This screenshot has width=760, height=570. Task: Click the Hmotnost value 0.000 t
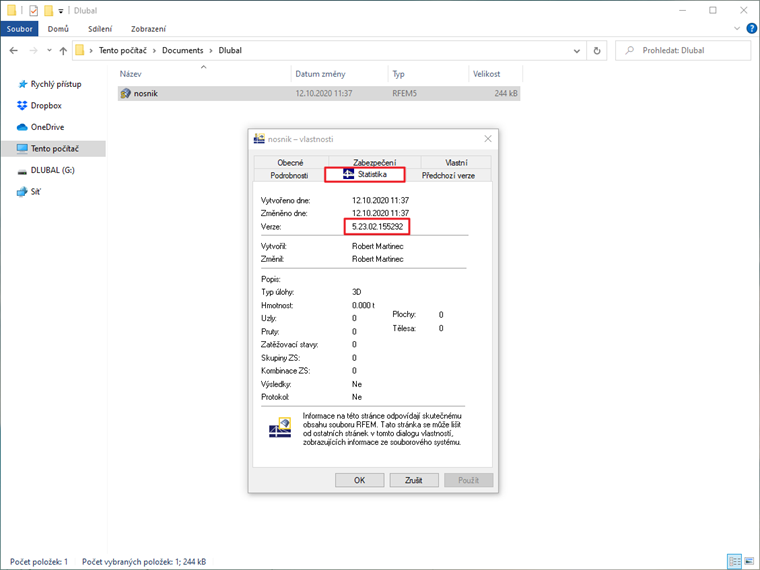click(364, 305)
